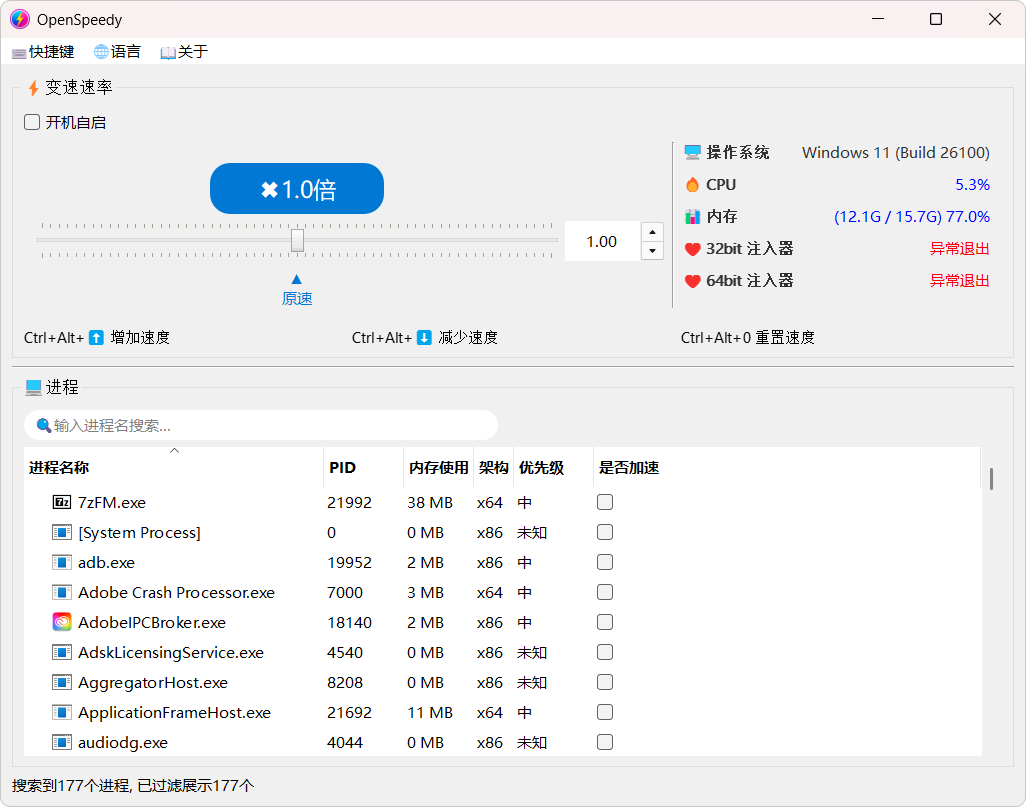Screen dimensions: 1026x807
Task: Sort by 内存使用 column header
Action: pos(438,467)
